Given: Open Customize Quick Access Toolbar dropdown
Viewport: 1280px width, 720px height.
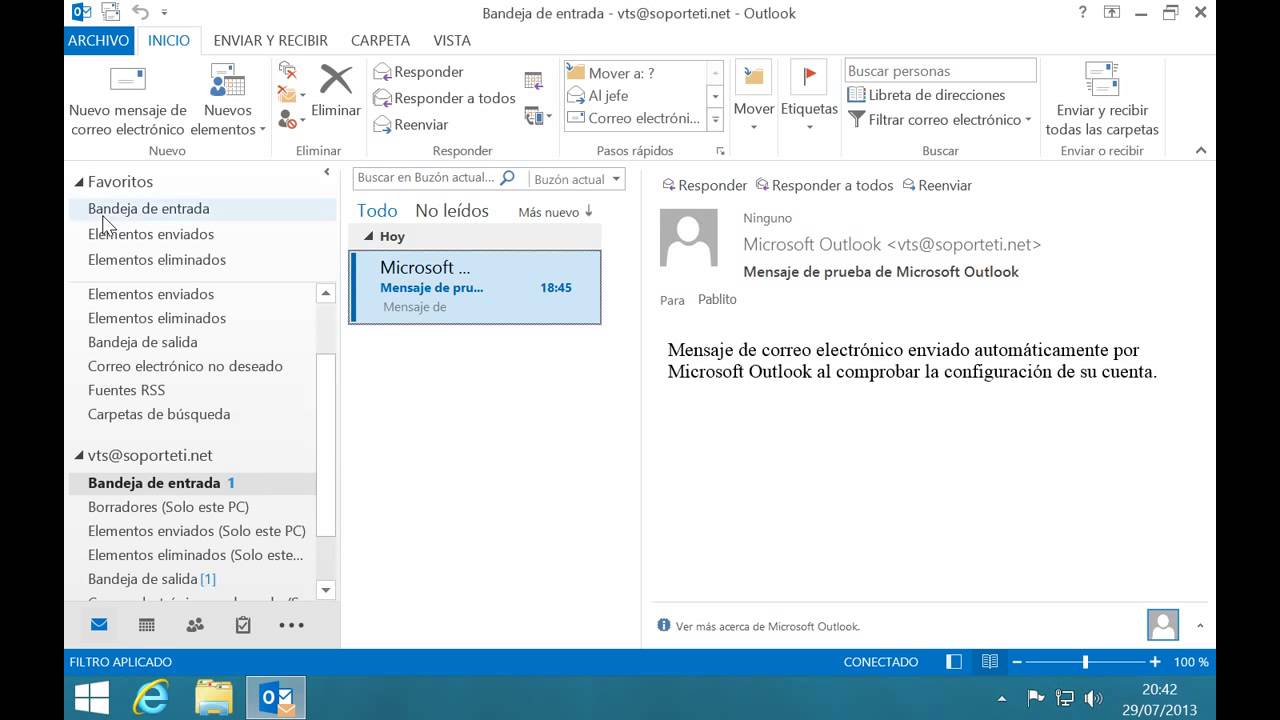Looking at the screenshot, I should coord(164,14).
